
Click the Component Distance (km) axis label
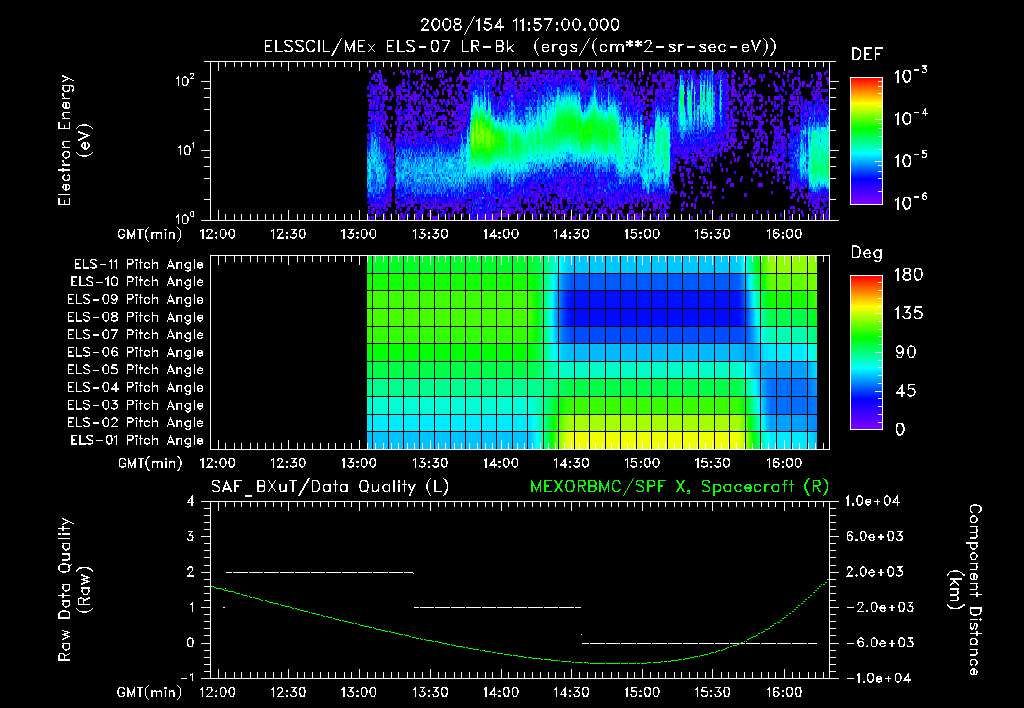point(965,590)
